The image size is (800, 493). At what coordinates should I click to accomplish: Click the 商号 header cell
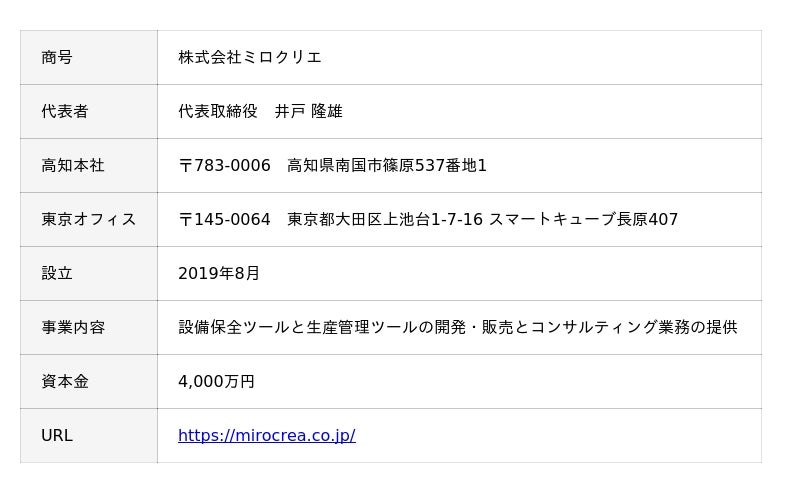click(57, 57)
